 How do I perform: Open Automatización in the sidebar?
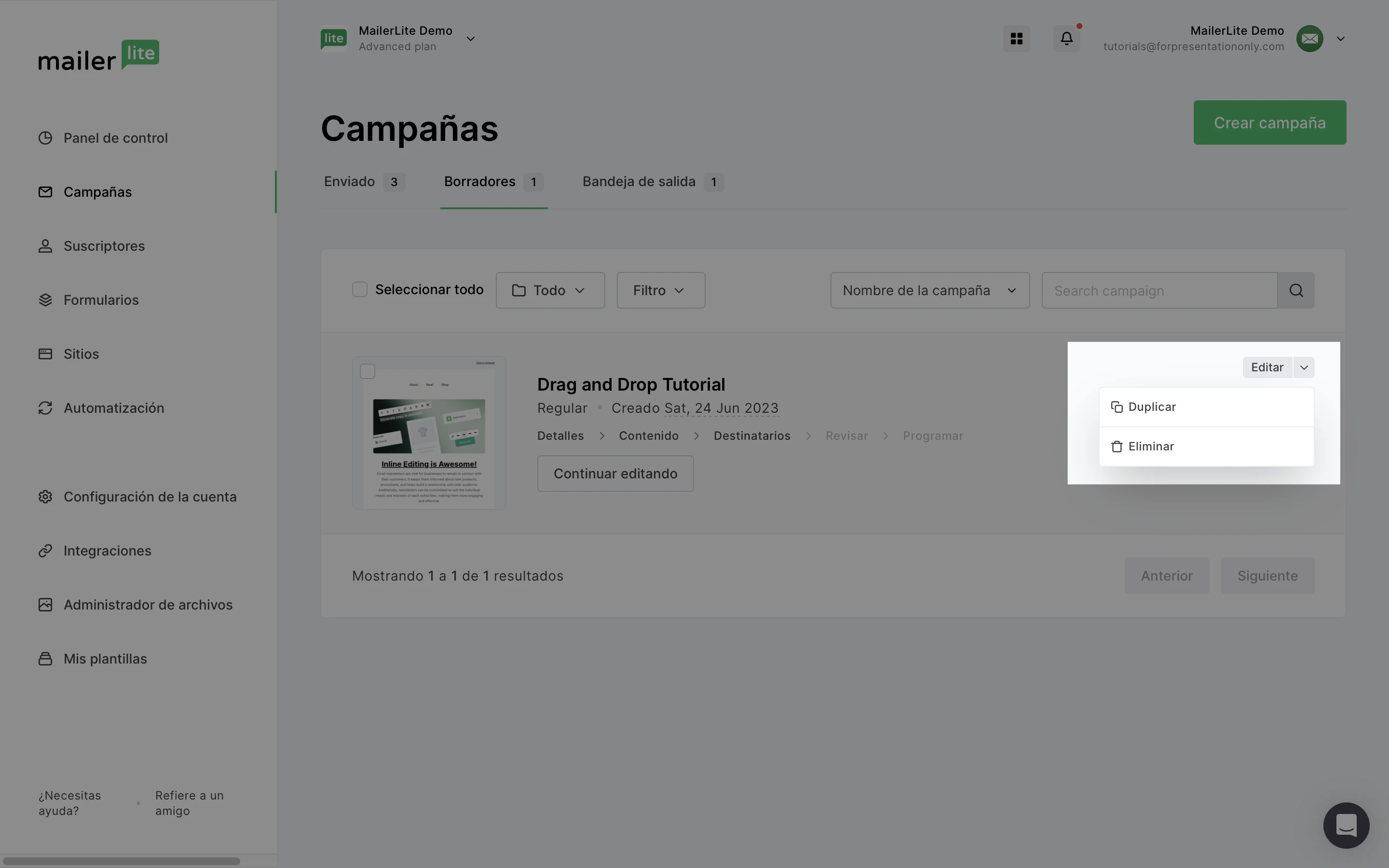coord(114,408)
